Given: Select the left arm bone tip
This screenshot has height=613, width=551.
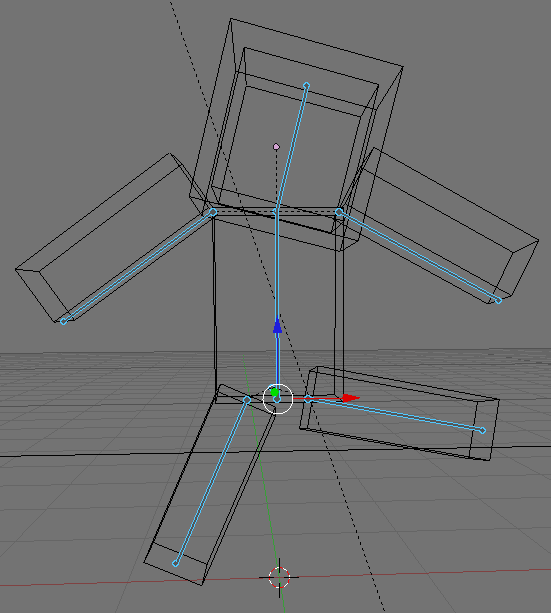Looking at the screenshot, I should tap(64, 321).
